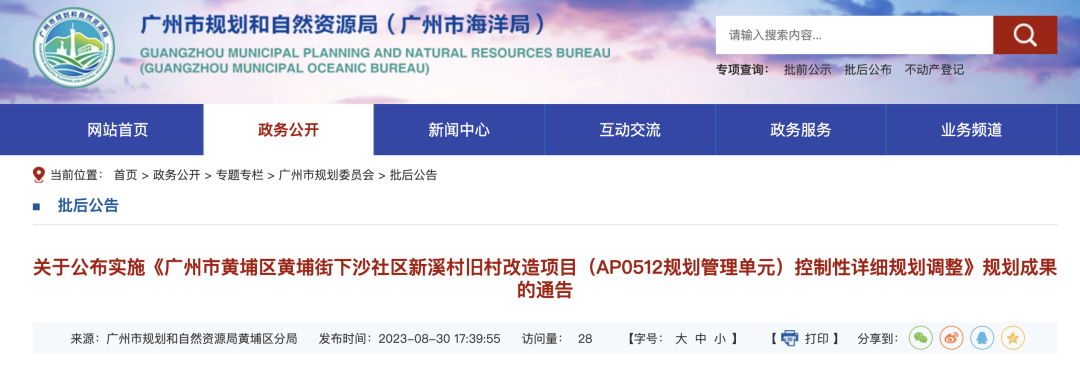This screenshot has height=371, width=1080.
Task: Share the page via Weibo icon
Action: (951, 338)
